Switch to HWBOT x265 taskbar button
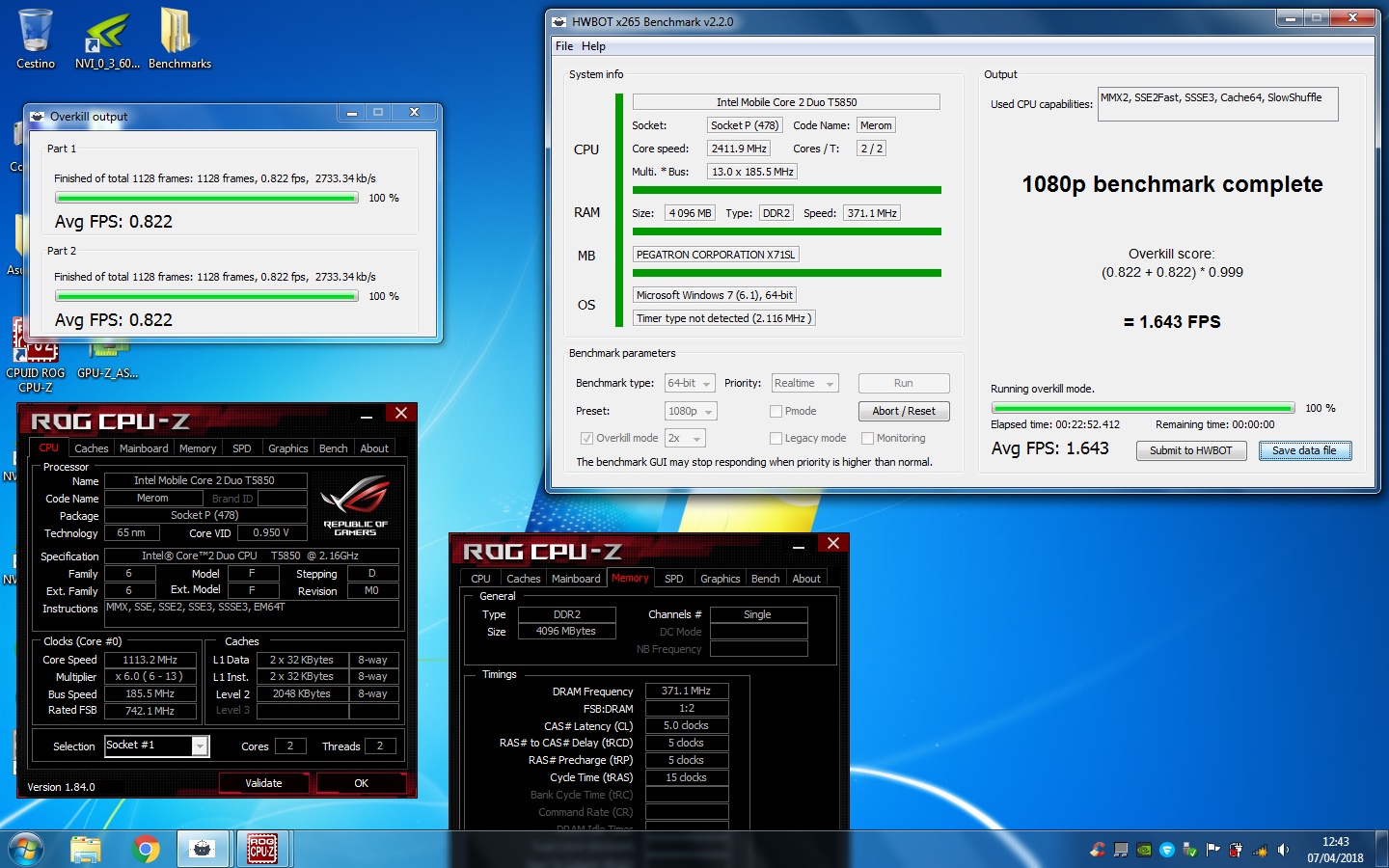Viewport: 1389px width, 868px height. coord(203,850)
